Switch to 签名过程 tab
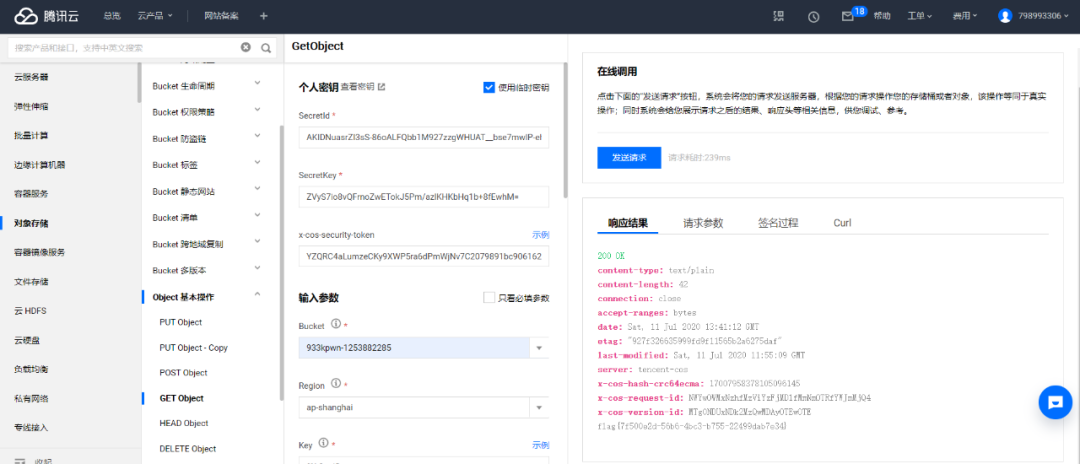Screen dimensions: 1080x464 (x=778, y=223)
